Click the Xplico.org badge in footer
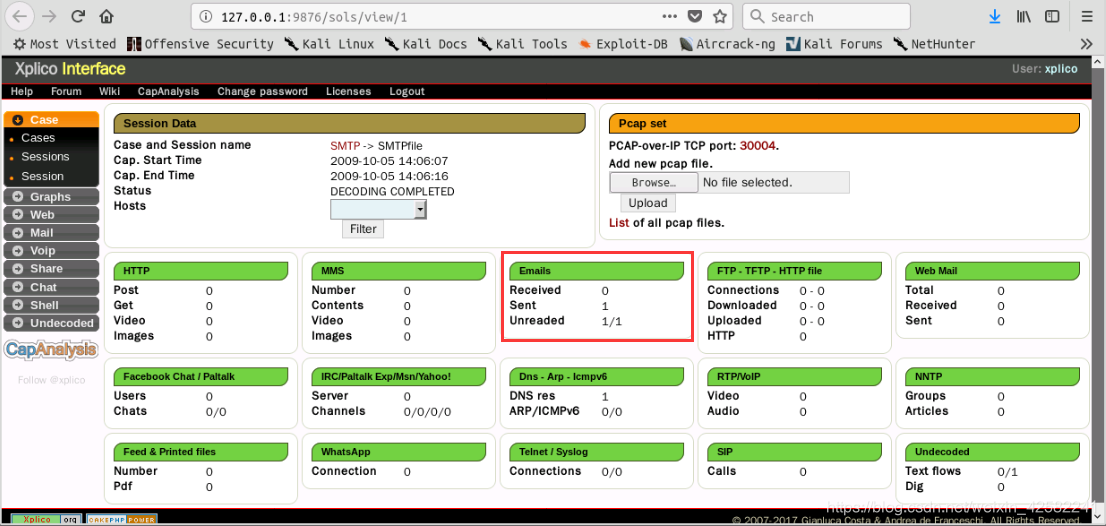Image resolution: width=1106 pixels, height=526 pixels. [46, 520]
